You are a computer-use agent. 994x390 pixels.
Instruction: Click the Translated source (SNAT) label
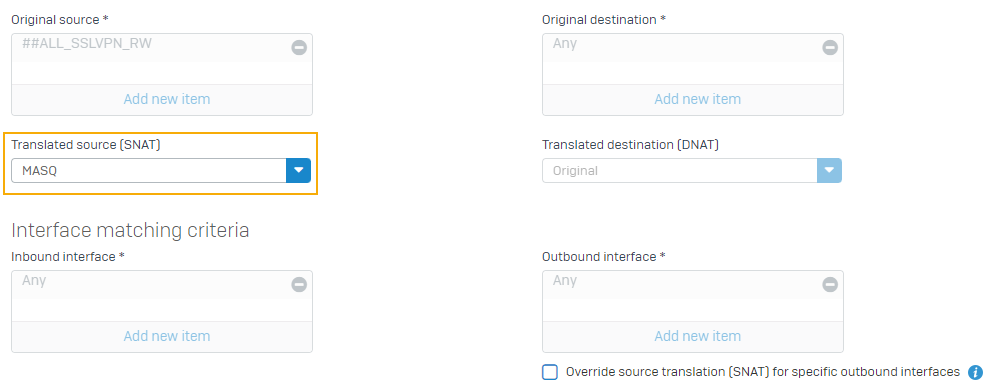tap(86, 145)
